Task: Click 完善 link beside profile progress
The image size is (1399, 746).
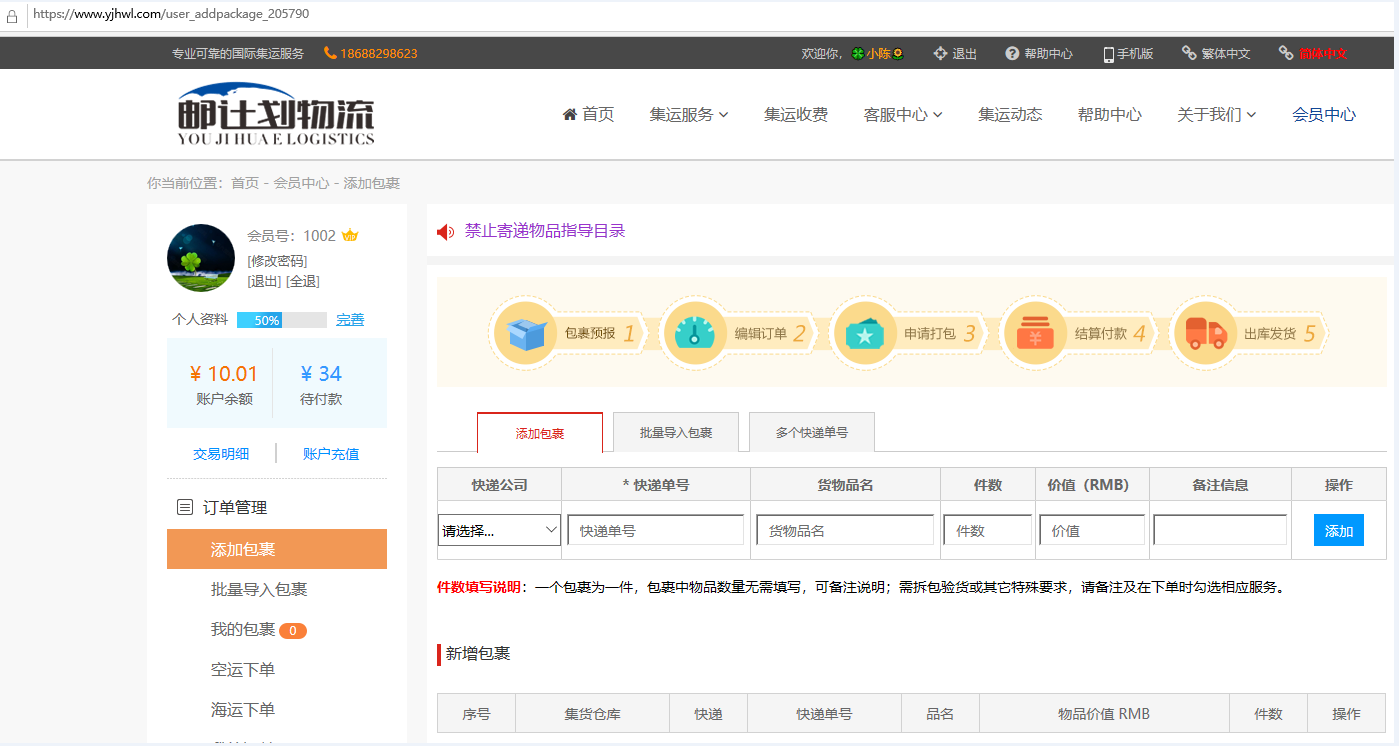Action: click(350, 320)
